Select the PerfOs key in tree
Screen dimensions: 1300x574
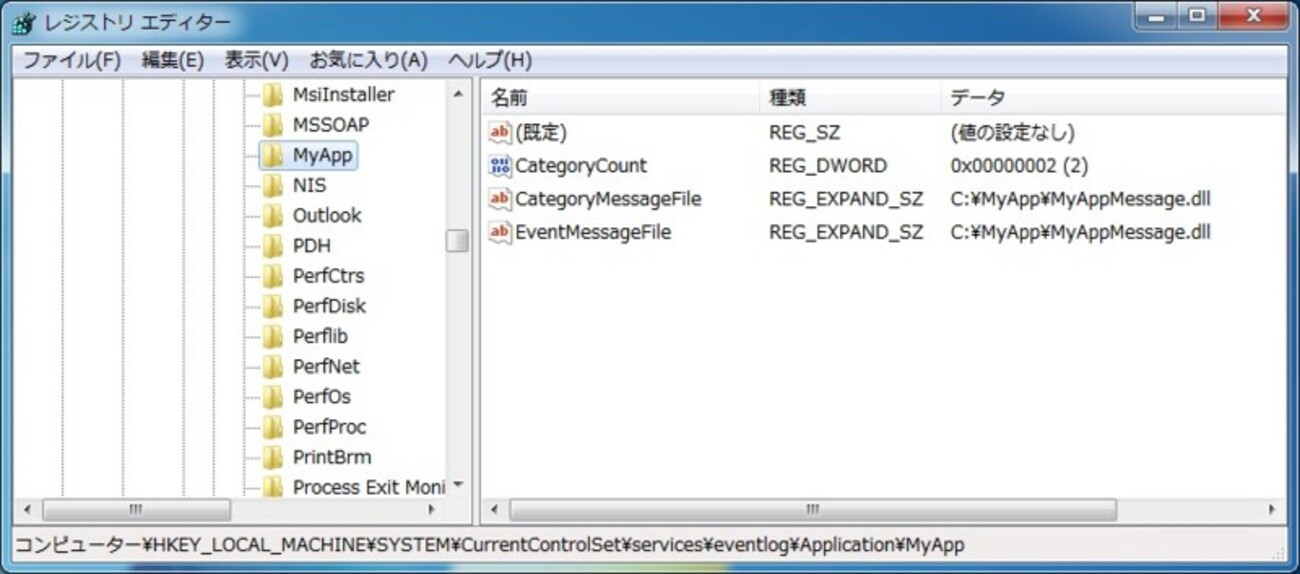tap(322, 397)
